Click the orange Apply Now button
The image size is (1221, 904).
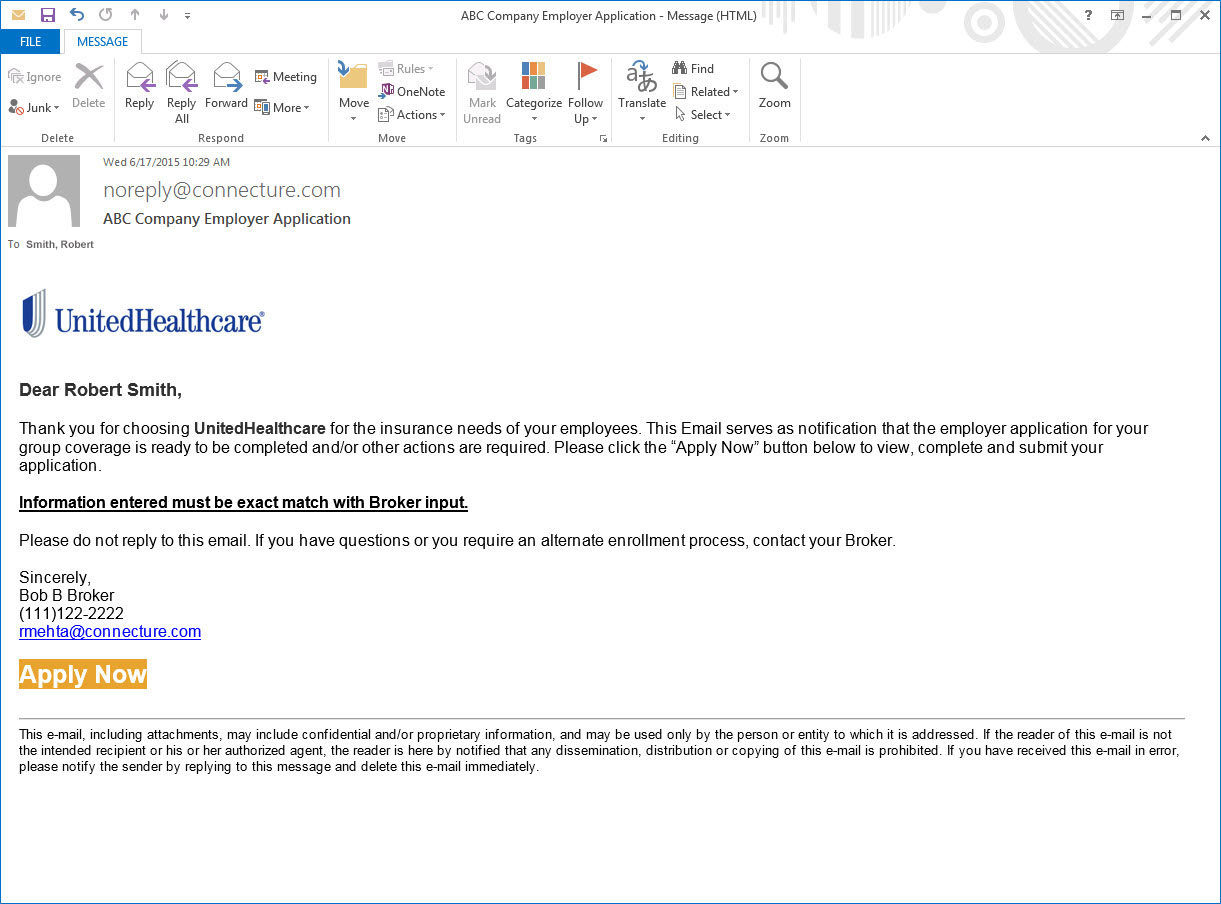pyautogui.click(x=83, y=674)
